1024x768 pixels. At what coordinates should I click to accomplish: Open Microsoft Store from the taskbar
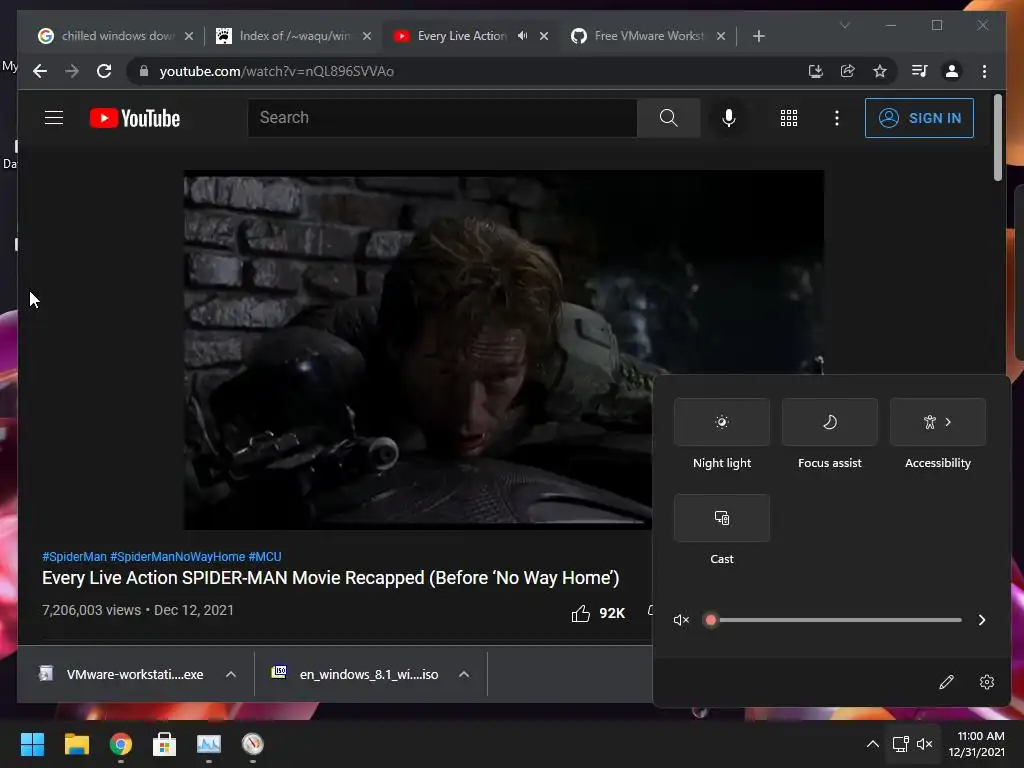pyautogui.click(x=165, y=744)
